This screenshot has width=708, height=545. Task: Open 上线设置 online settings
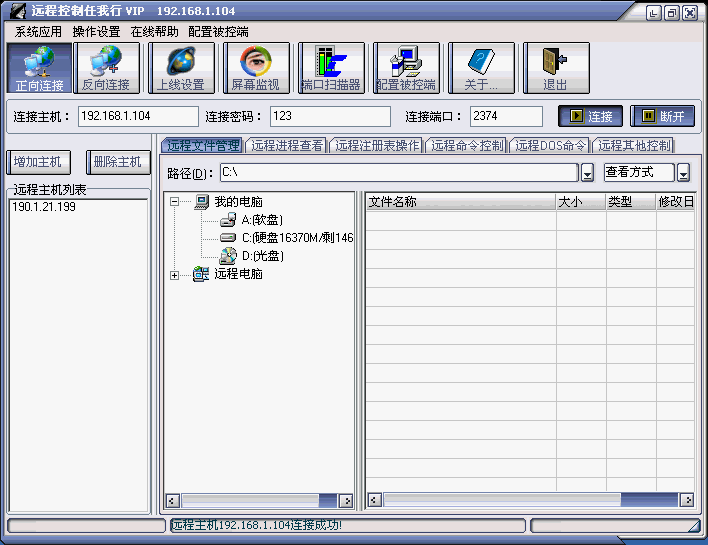coord(181,68)
